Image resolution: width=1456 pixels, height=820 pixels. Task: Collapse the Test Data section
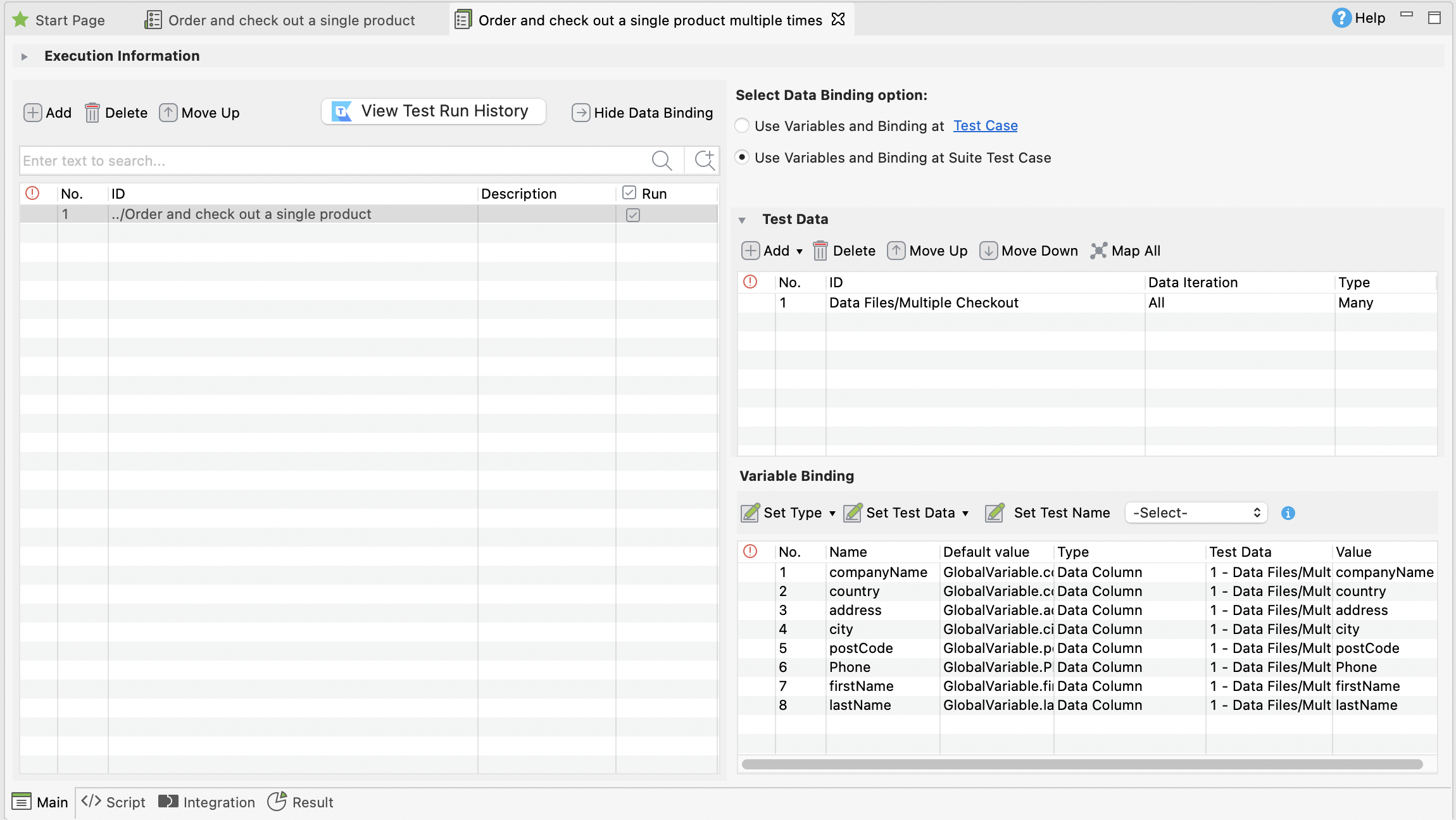click(x=742, y=220)
